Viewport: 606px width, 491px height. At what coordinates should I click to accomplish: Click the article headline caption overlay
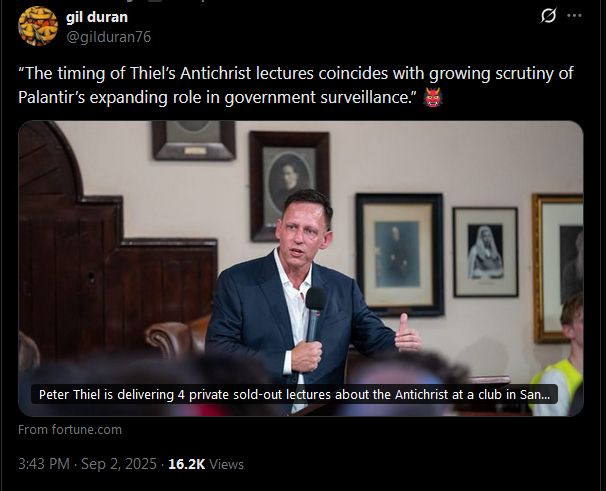(x=294, y=394)
